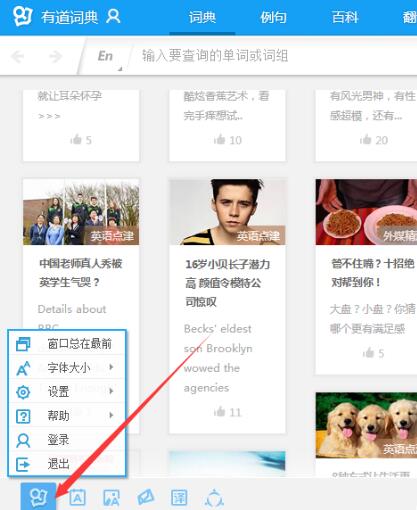Click the word search input field
Screen dimensions: 417x510
coord(273,56)
